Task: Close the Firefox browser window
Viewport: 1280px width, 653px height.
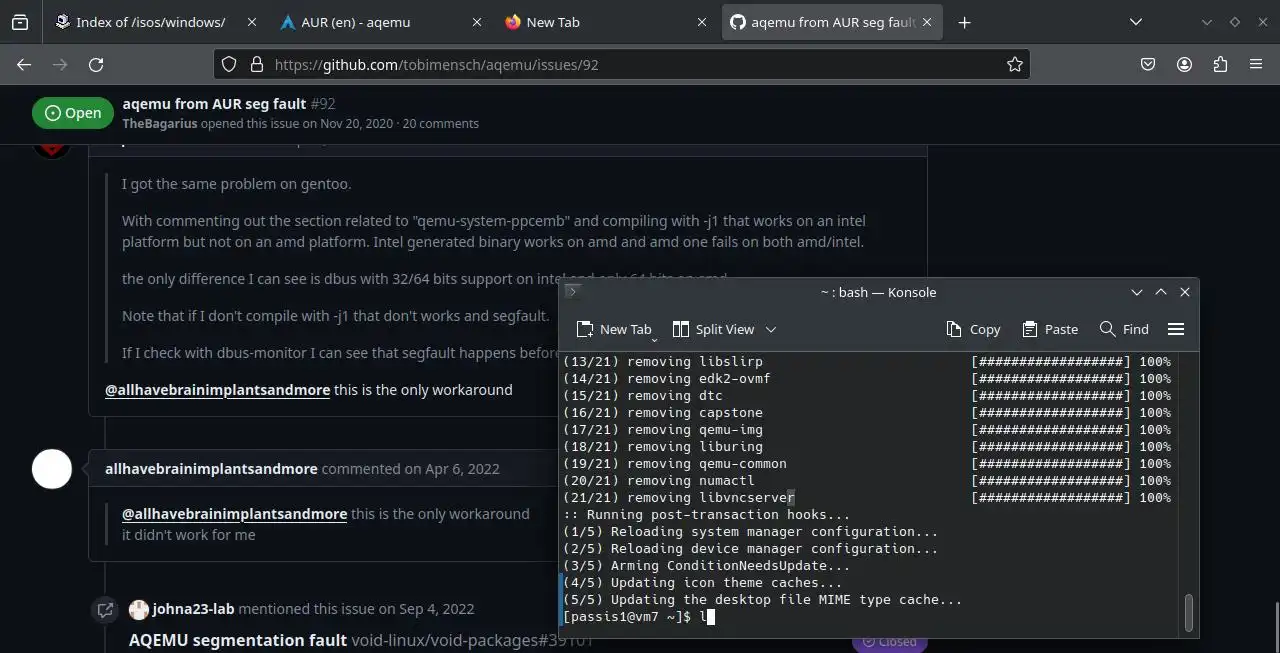Action: [x=1261, y=22]
